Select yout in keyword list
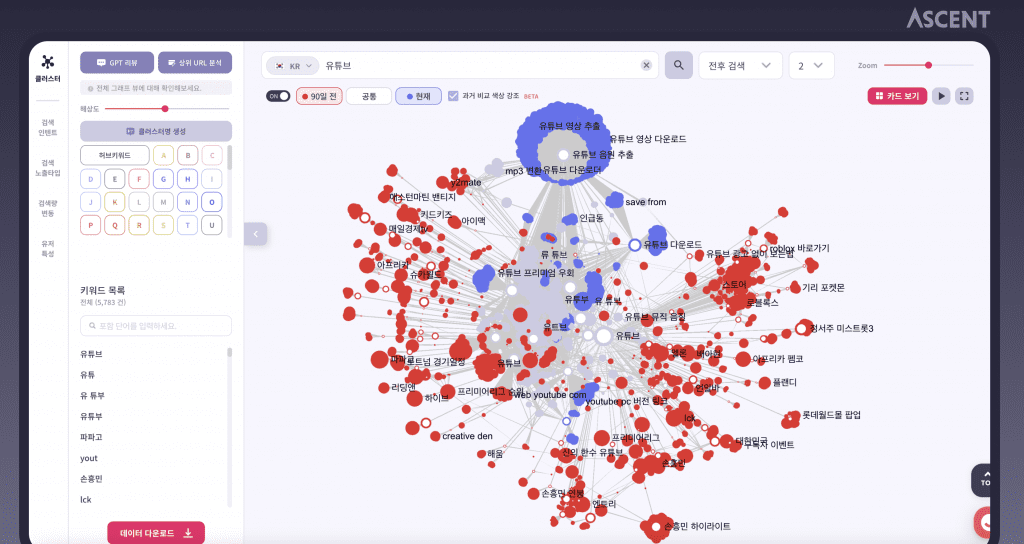 [x=89, y=458]
